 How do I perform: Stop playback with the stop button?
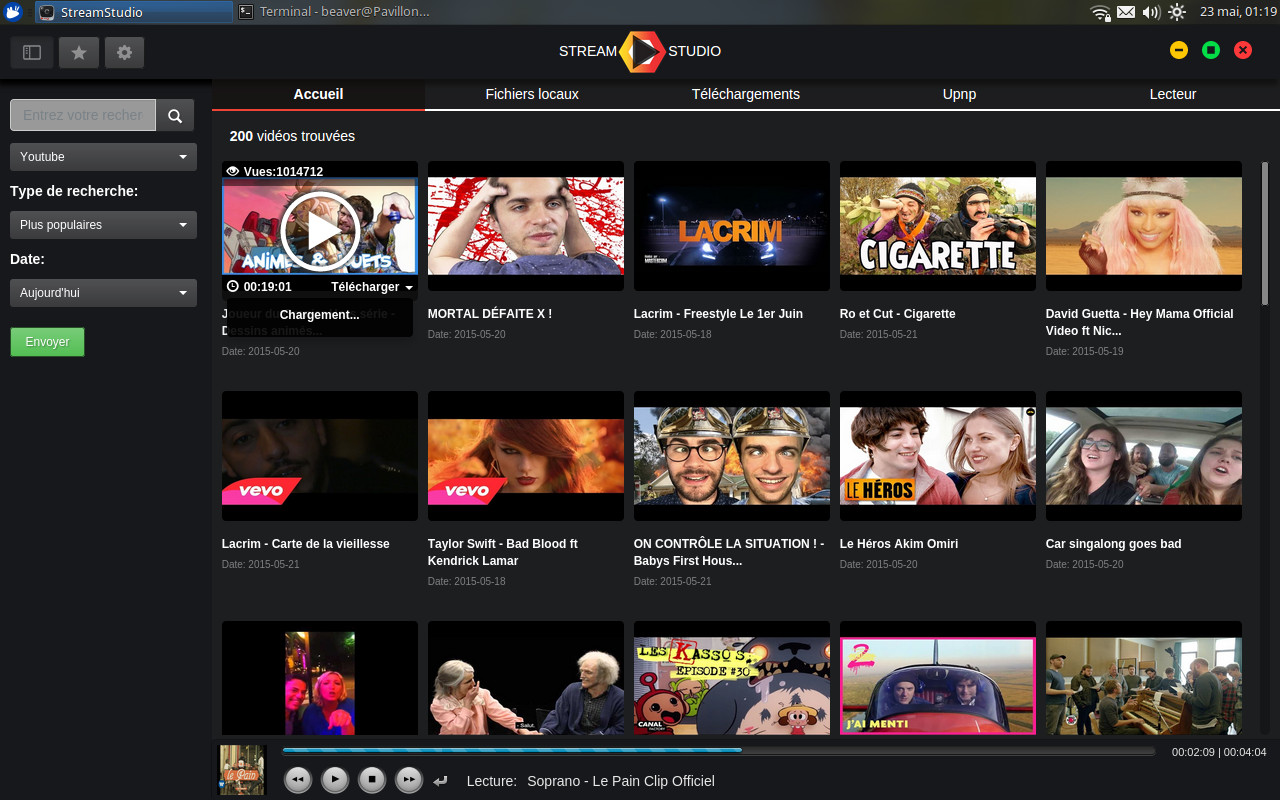[372, 779]
